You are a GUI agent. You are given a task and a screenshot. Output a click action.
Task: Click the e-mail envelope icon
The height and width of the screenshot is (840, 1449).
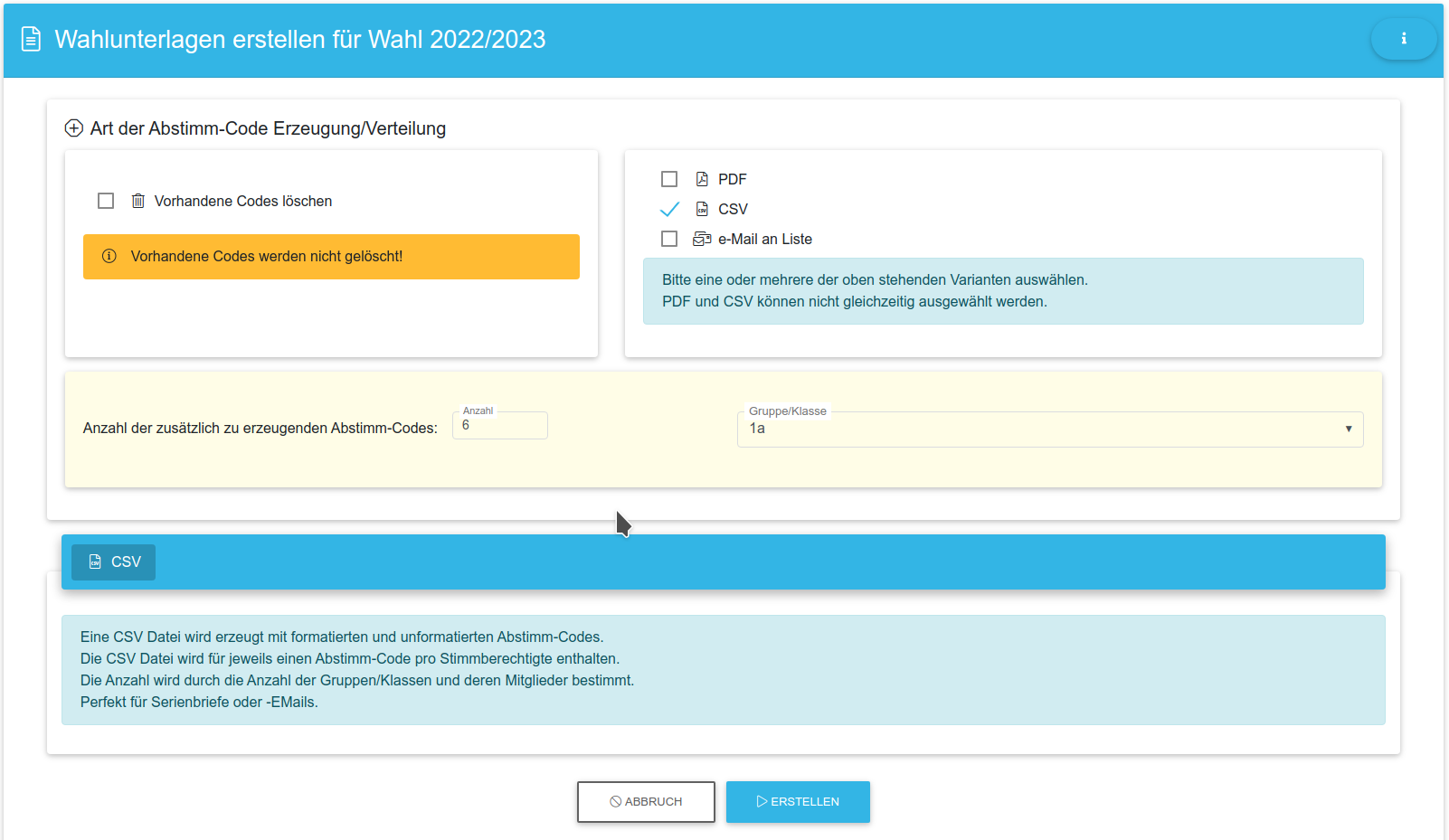click(x=702, y=239)
